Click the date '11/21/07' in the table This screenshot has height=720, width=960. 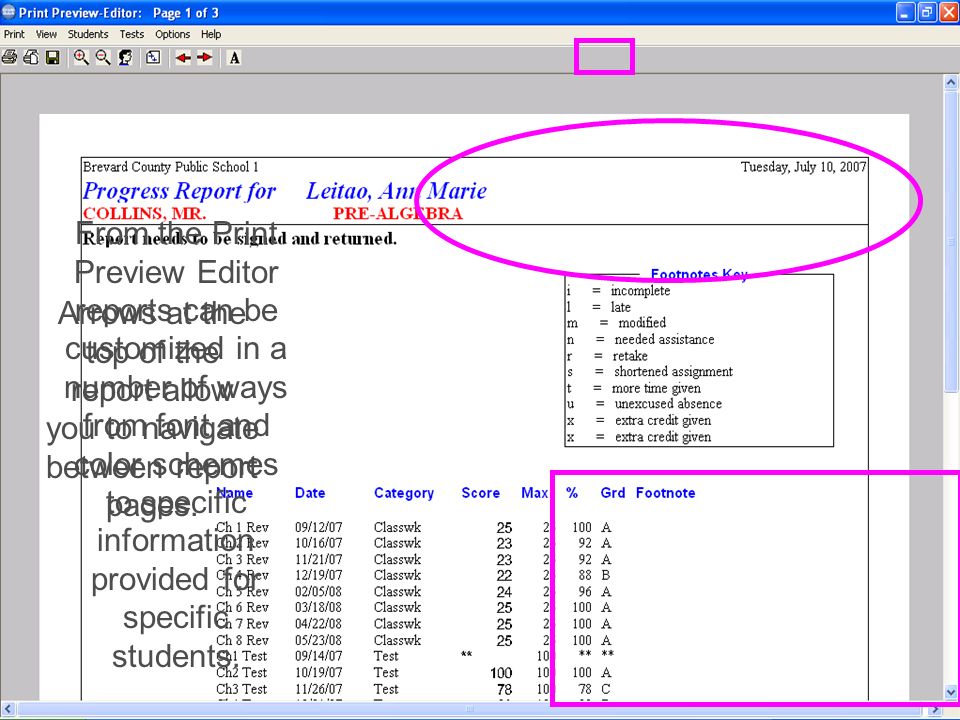[x=318, y=559]
